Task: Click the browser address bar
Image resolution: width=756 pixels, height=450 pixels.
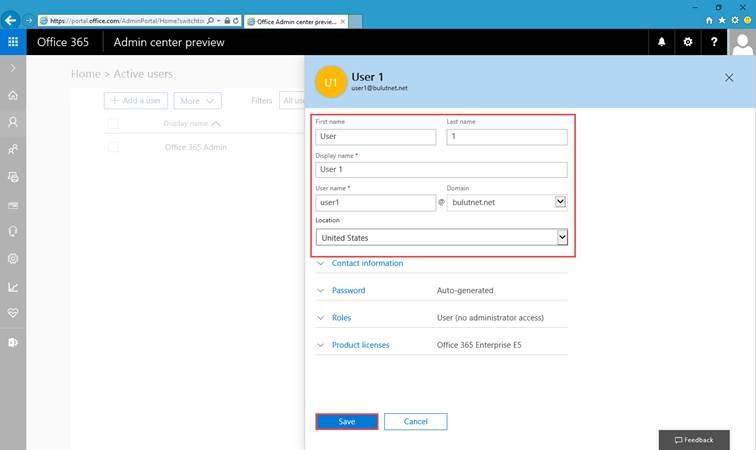Action: coord(127,21)
